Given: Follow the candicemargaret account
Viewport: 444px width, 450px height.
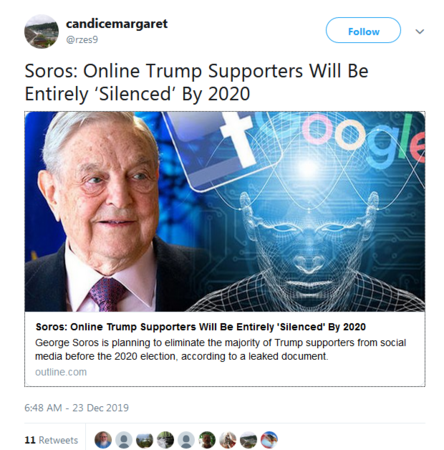Looking at the screenshot, I should 363,30.
